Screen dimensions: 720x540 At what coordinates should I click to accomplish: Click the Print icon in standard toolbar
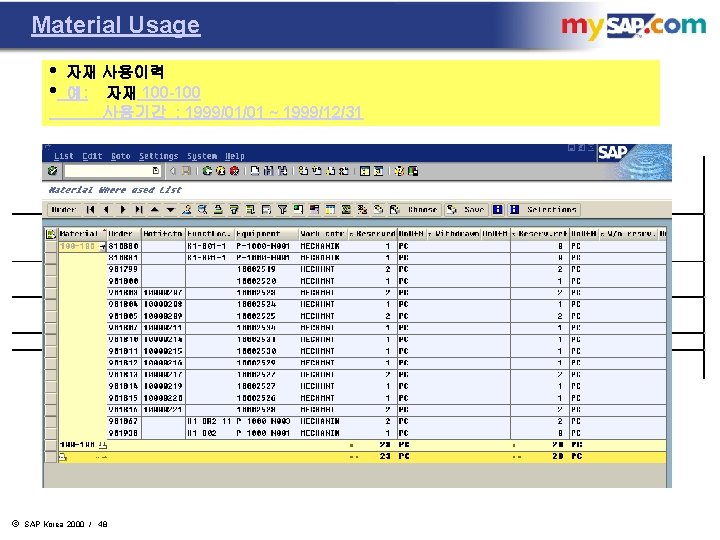point(255,171)
